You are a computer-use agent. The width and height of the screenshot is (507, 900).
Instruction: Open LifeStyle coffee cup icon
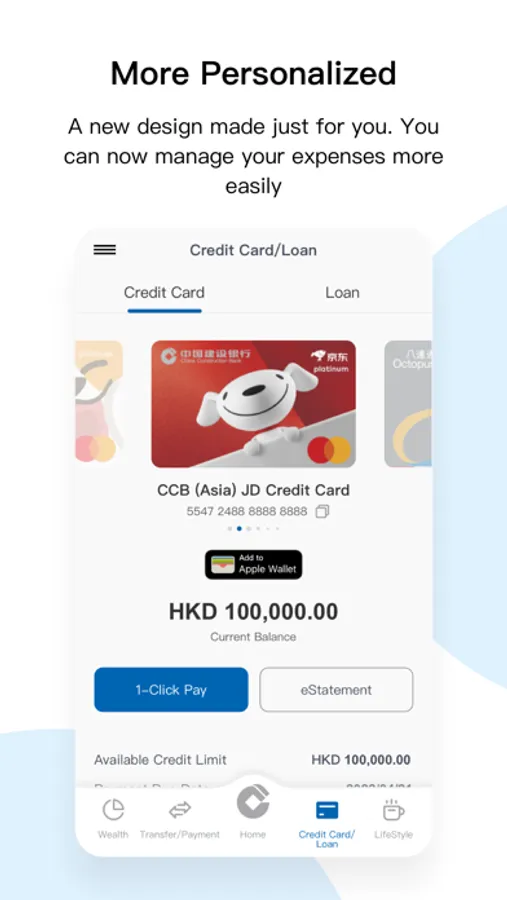pos(393,810)
